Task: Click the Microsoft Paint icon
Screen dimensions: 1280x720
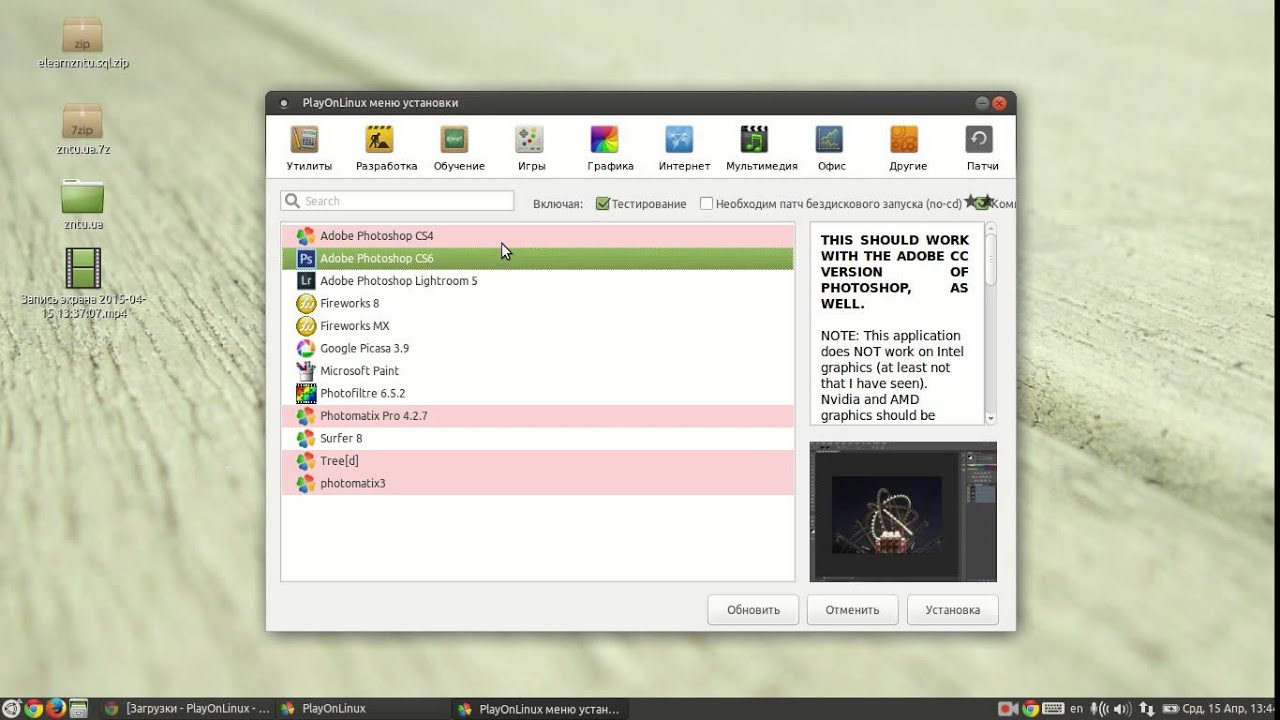Action: (x=306, y=371)
